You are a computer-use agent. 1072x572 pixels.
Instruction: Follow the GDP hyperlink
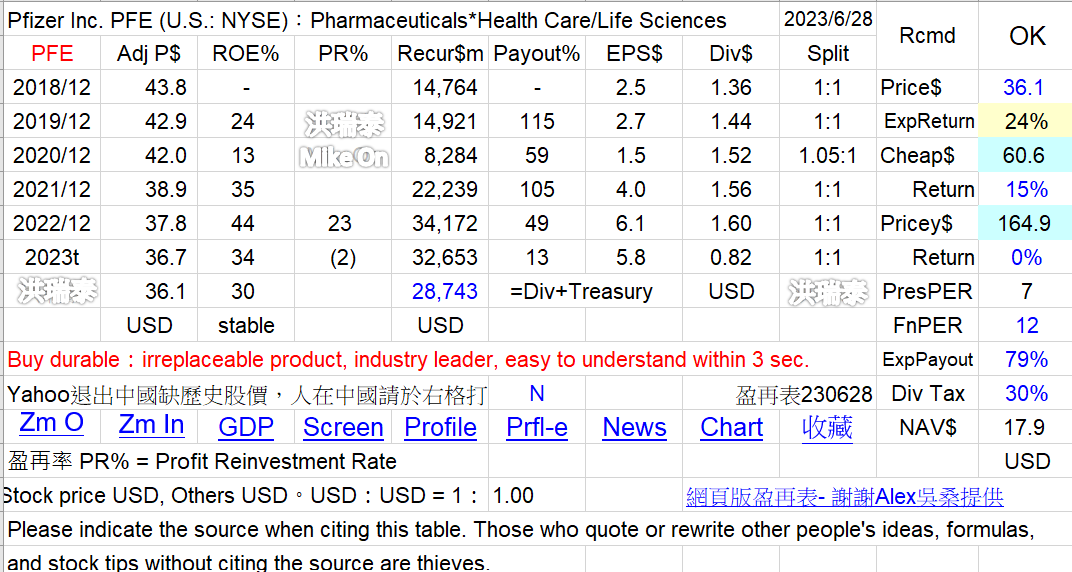pyautogui.click(x=245, y=428)
